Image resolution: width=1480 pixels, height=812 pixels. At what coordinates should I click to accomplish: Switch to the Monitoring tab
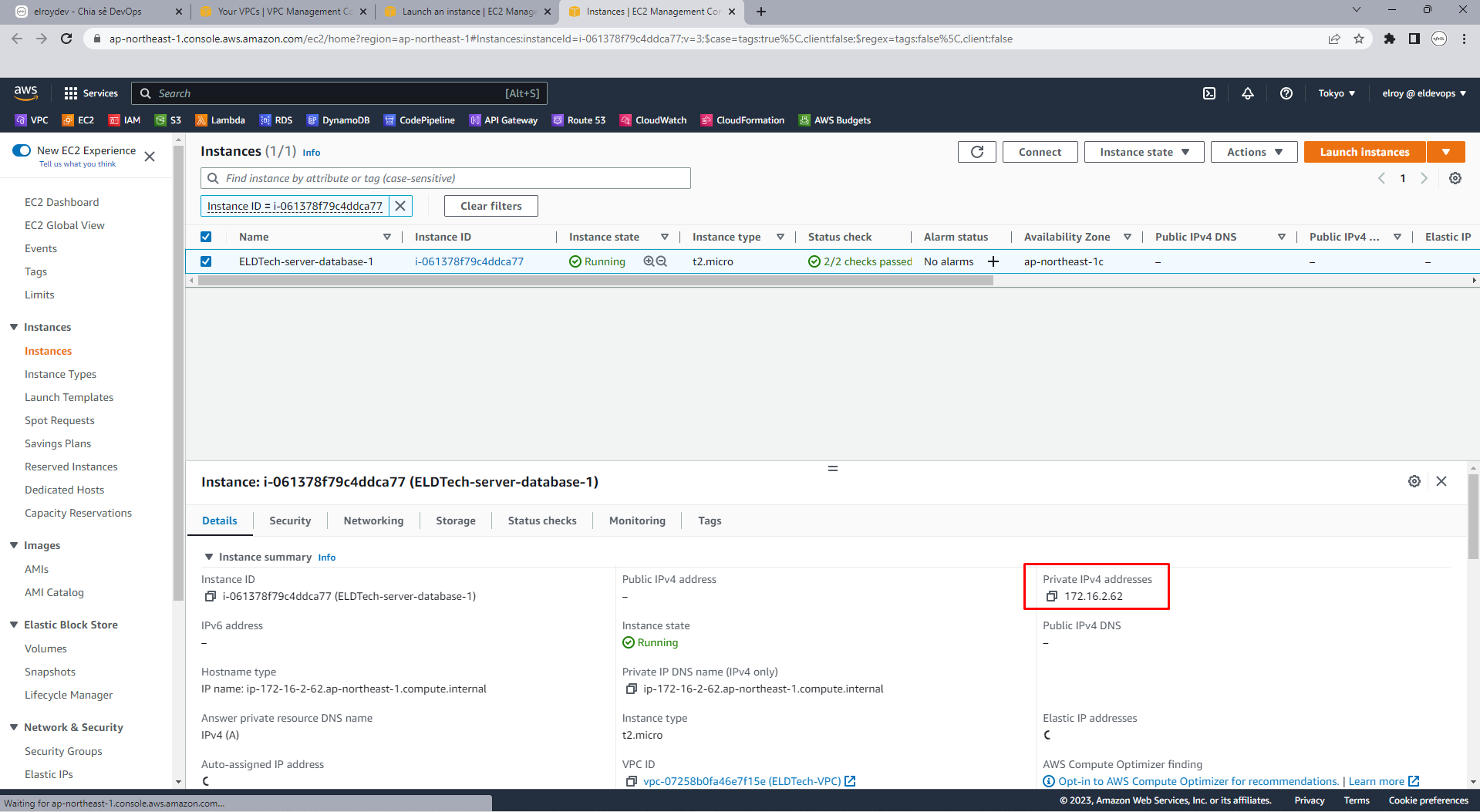637,521
